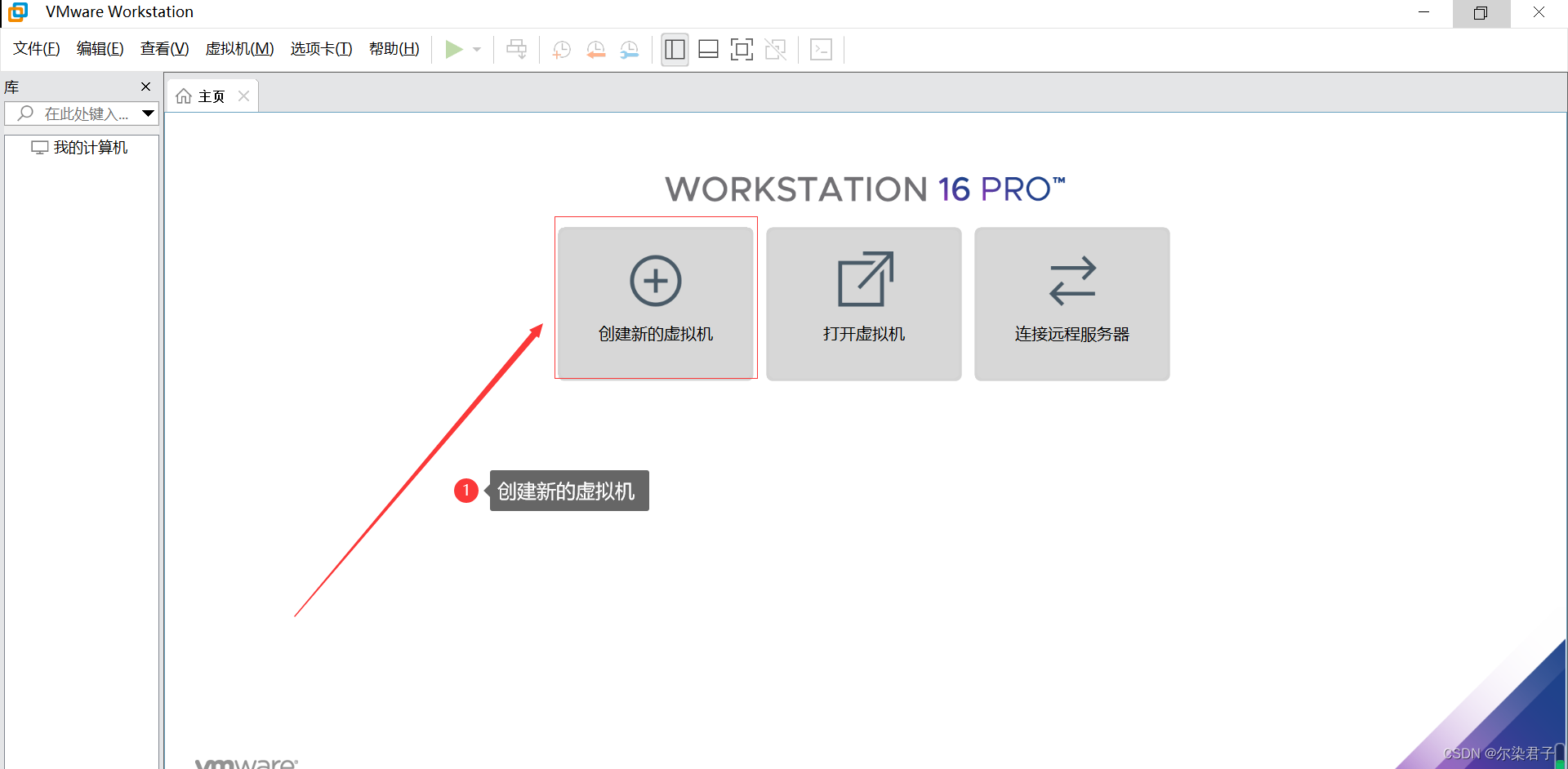Minimize the VMware Workstation window
The height and width of the screenshot is (769, 1568).
[1424, 12]
